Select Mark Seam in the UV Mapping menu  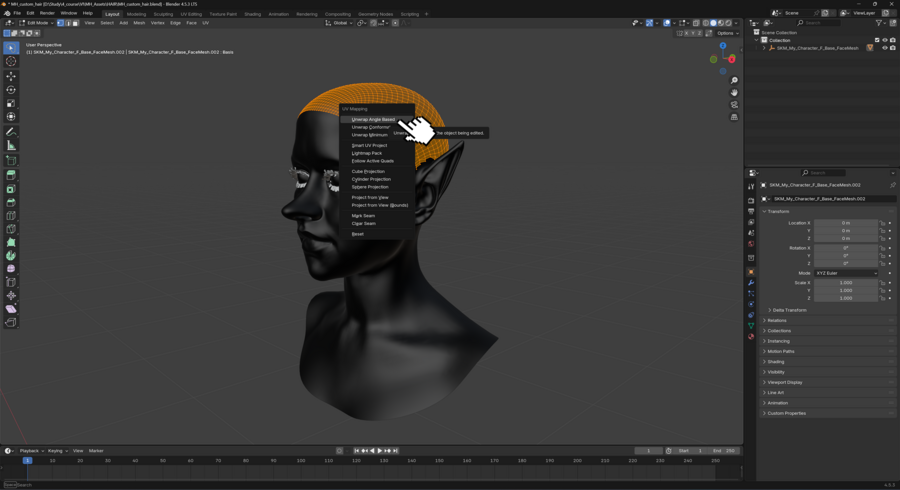(x=363, y=216)
